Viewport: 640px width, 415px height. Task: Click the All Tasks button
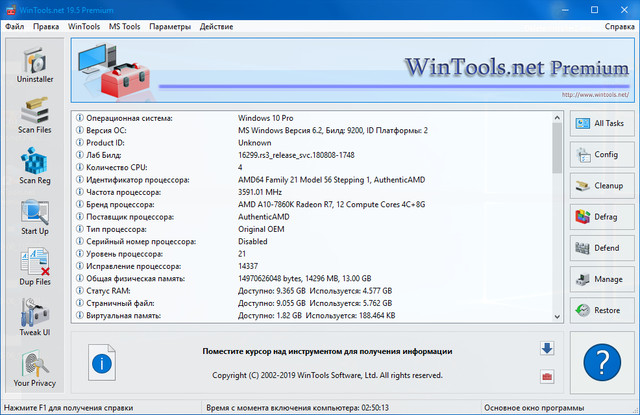pos(601,123)
